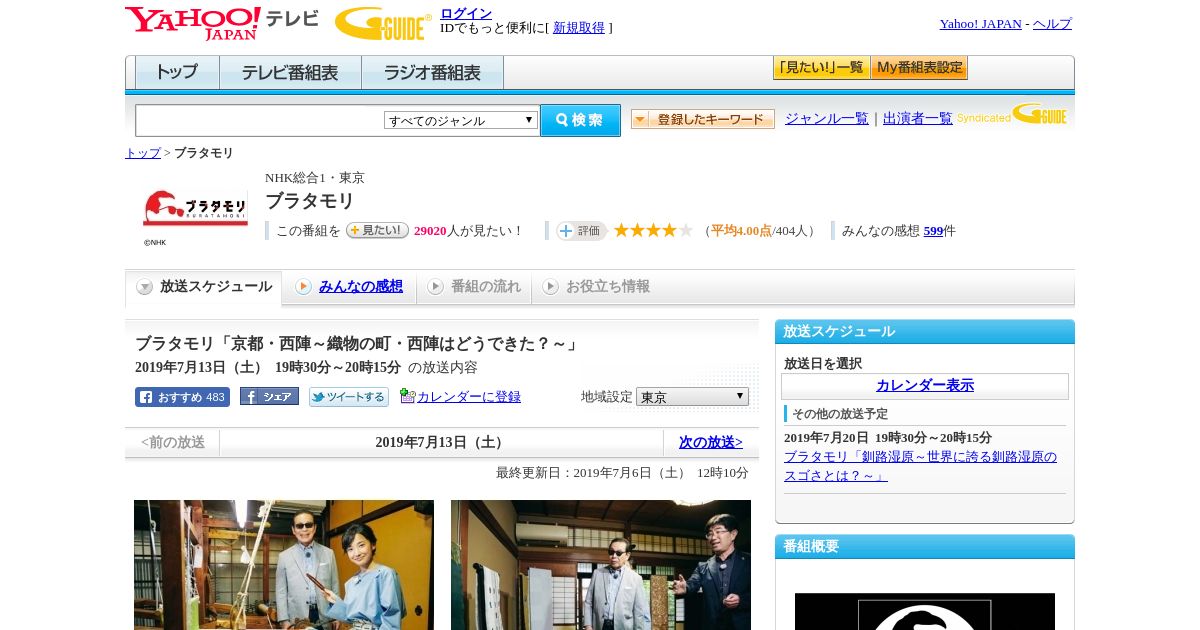Click 最終更新日:2019年7月6日 text
1200x630 pixels.
pyautogui.click(x=622, y=473)
